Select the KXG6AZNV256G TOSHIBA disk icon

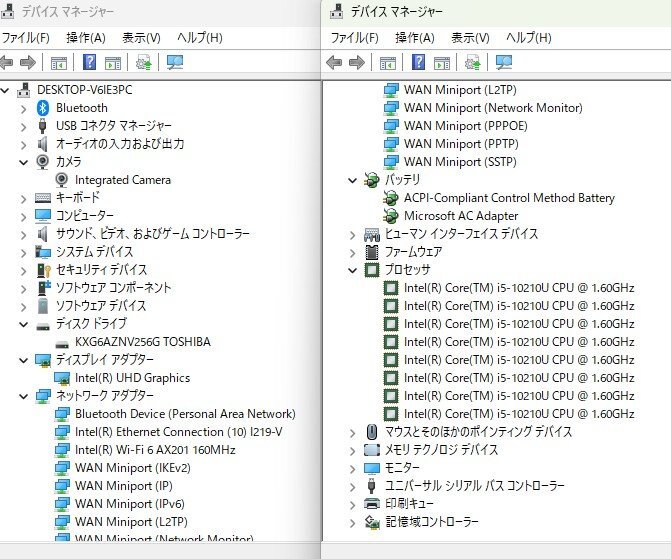(x=62, y=344)
